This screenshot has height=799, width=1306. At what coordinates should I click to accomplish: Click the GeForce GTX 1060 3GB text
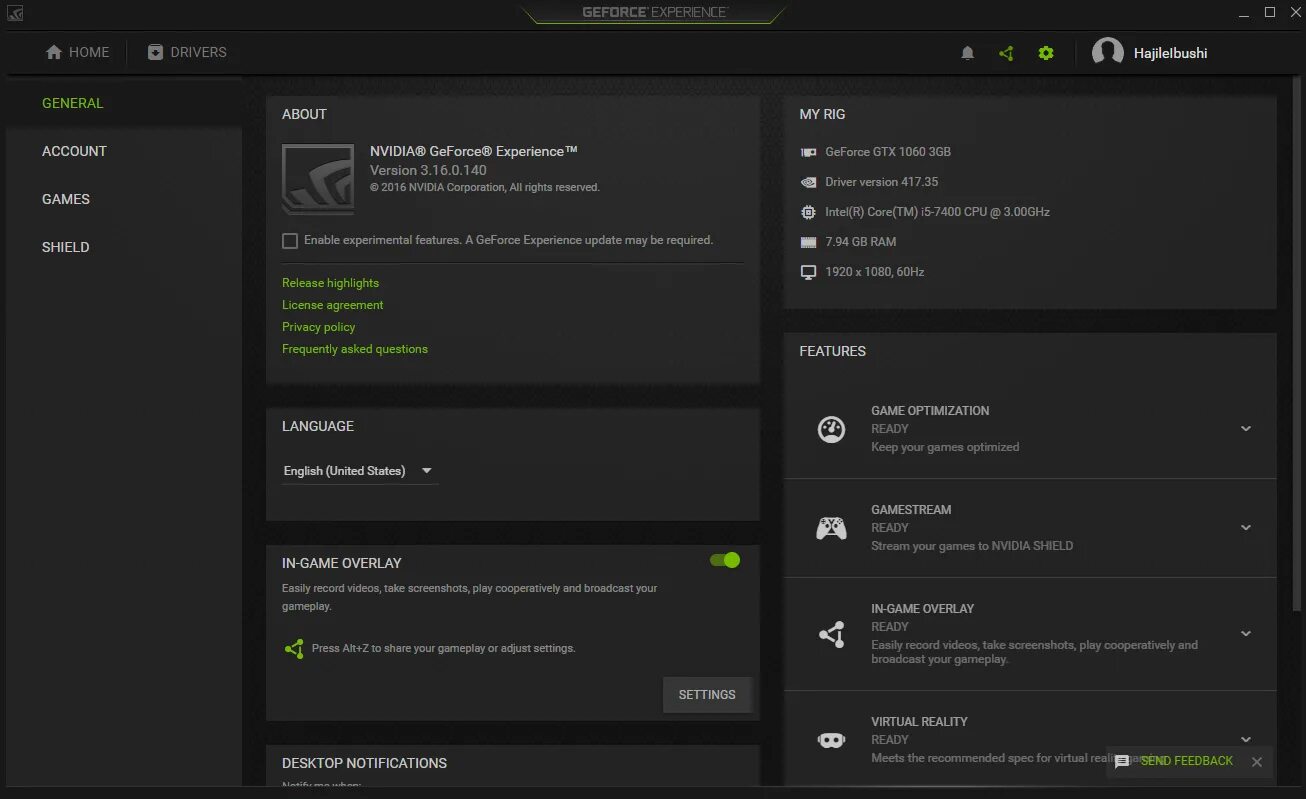[x=888, y=152]
